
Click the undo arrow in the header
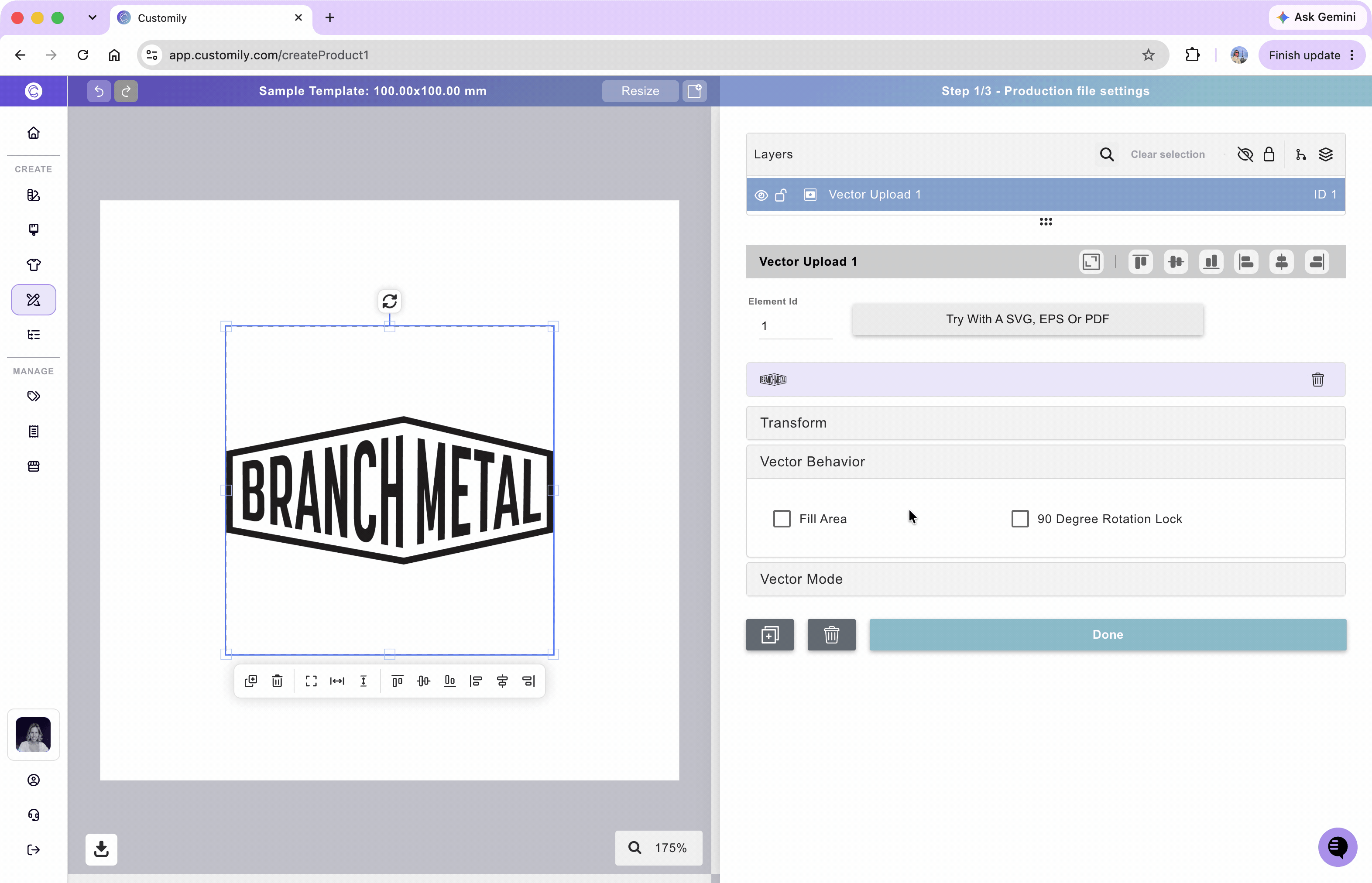point(99,91)
